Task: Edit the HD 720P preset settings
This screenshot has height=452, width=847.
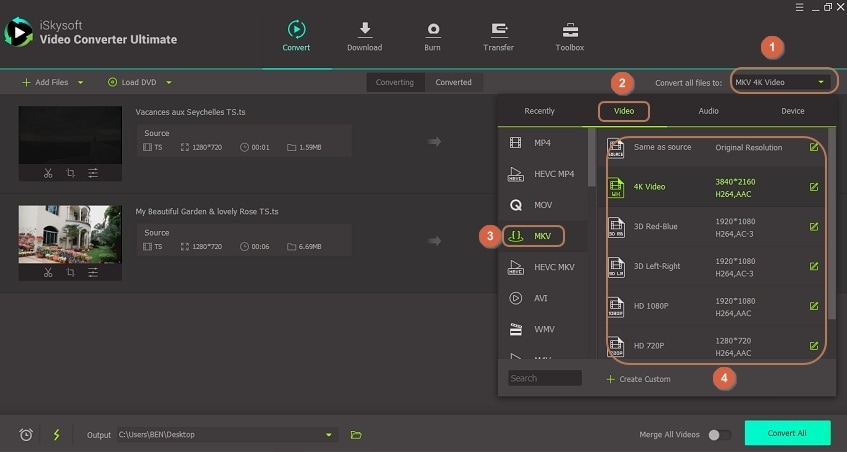Action: click(814, 346)
